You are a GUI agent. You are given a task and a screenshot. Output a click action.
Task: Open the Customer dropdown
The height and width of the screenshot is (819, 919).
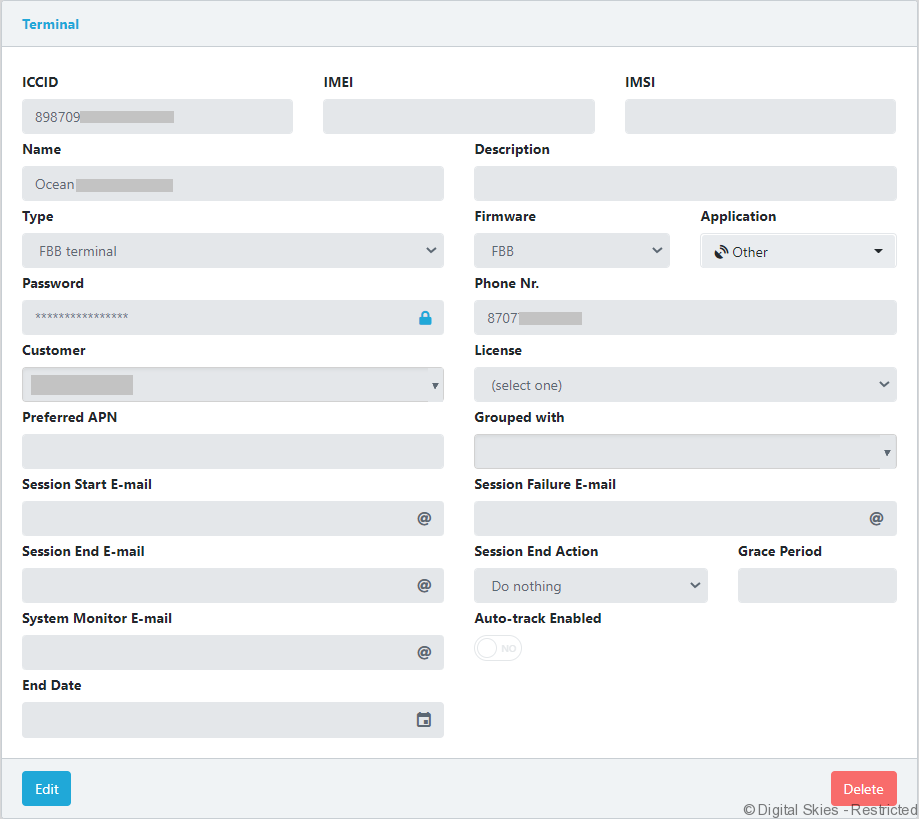point(232,385)
